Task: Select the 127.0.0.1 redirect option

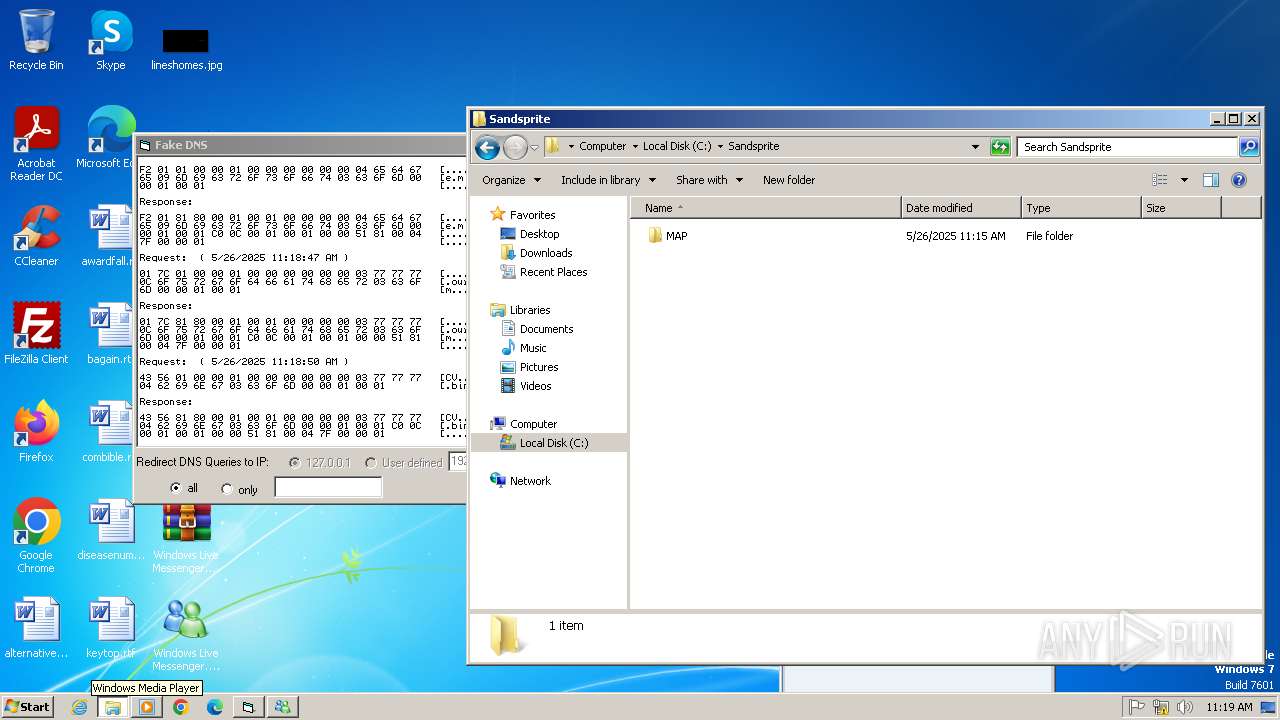Action: 294,463
